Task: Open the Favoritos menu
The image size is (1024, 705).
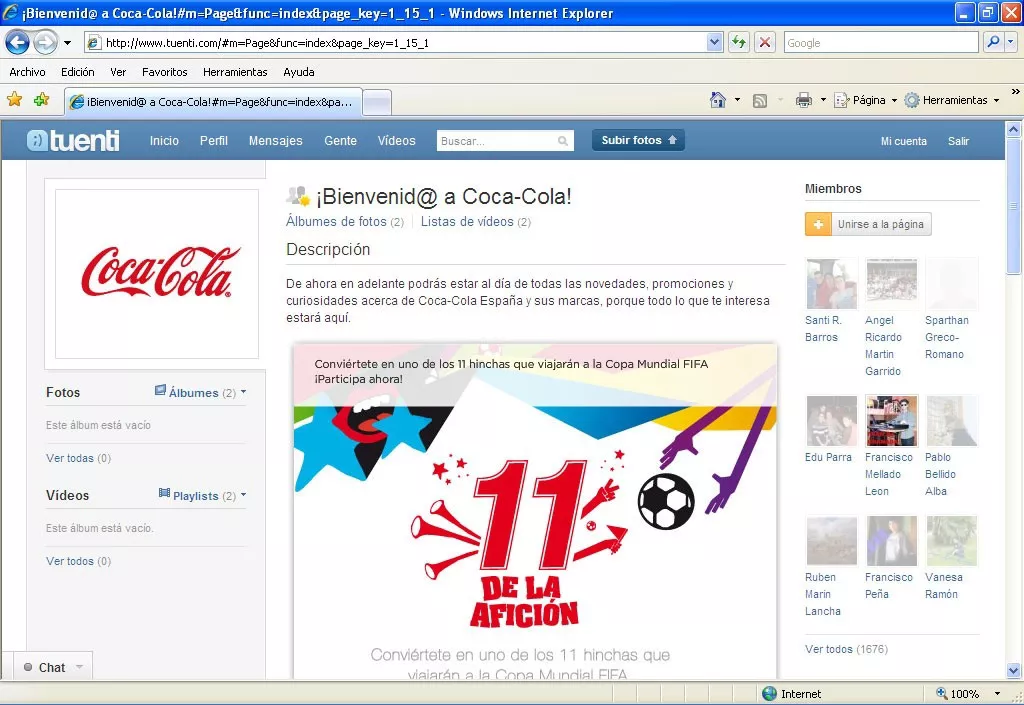Action: pos(165,72)
